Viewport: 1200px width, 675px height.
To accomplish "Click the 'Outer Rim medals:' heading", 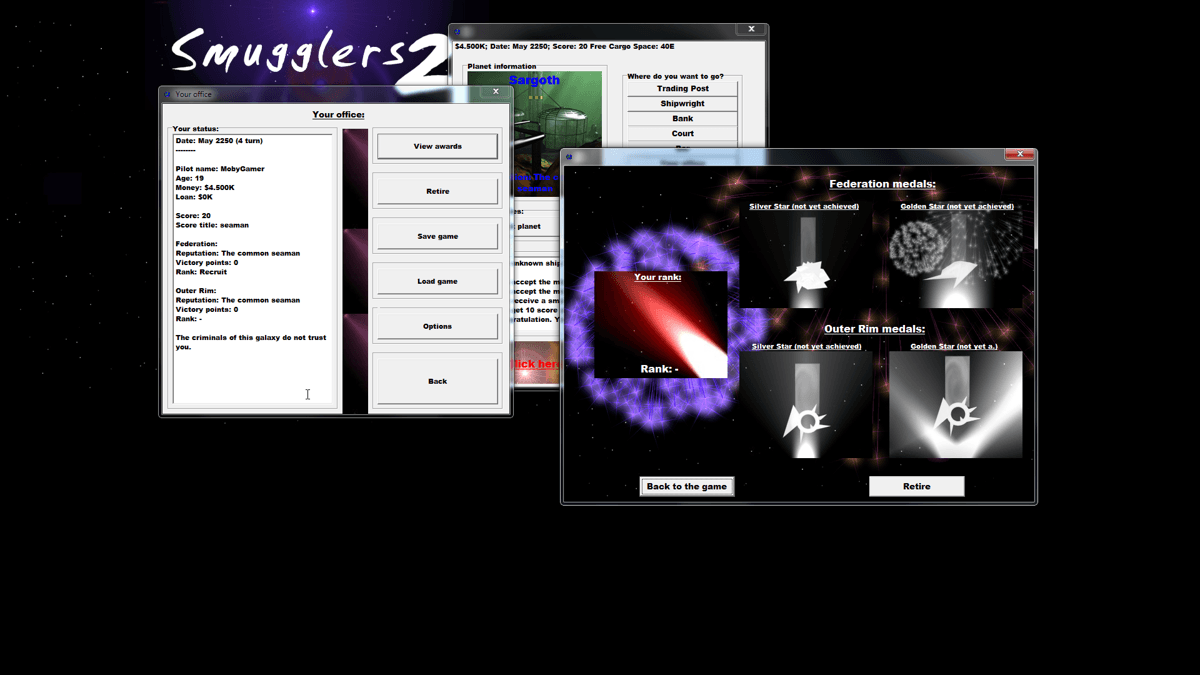I will pos(874,328).
